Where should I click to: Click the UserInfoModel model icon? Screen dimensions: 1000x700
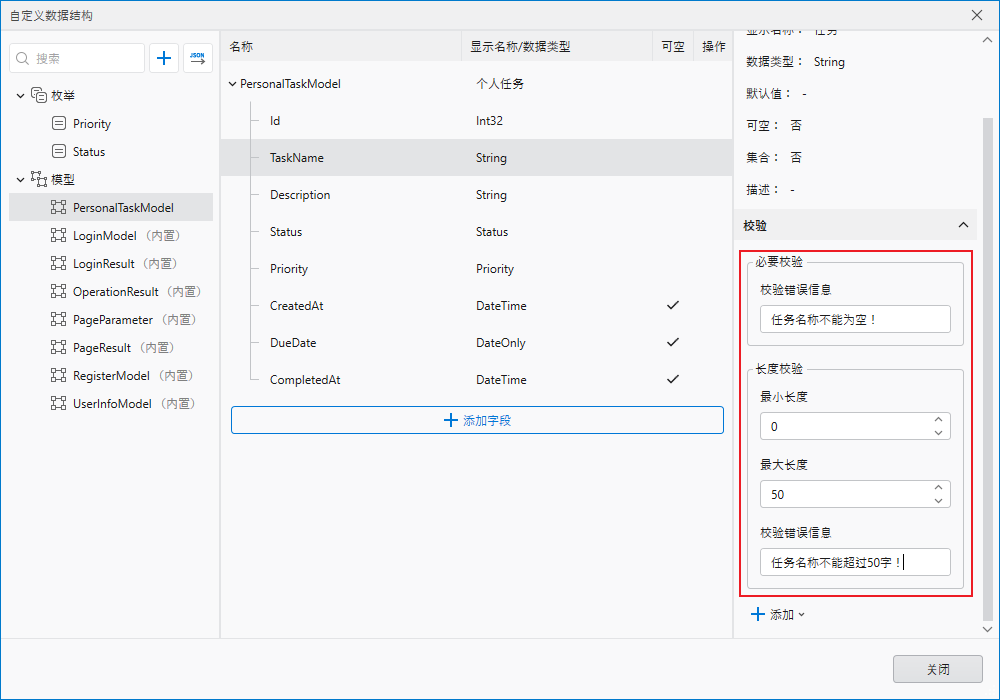(x=58, y=404)
